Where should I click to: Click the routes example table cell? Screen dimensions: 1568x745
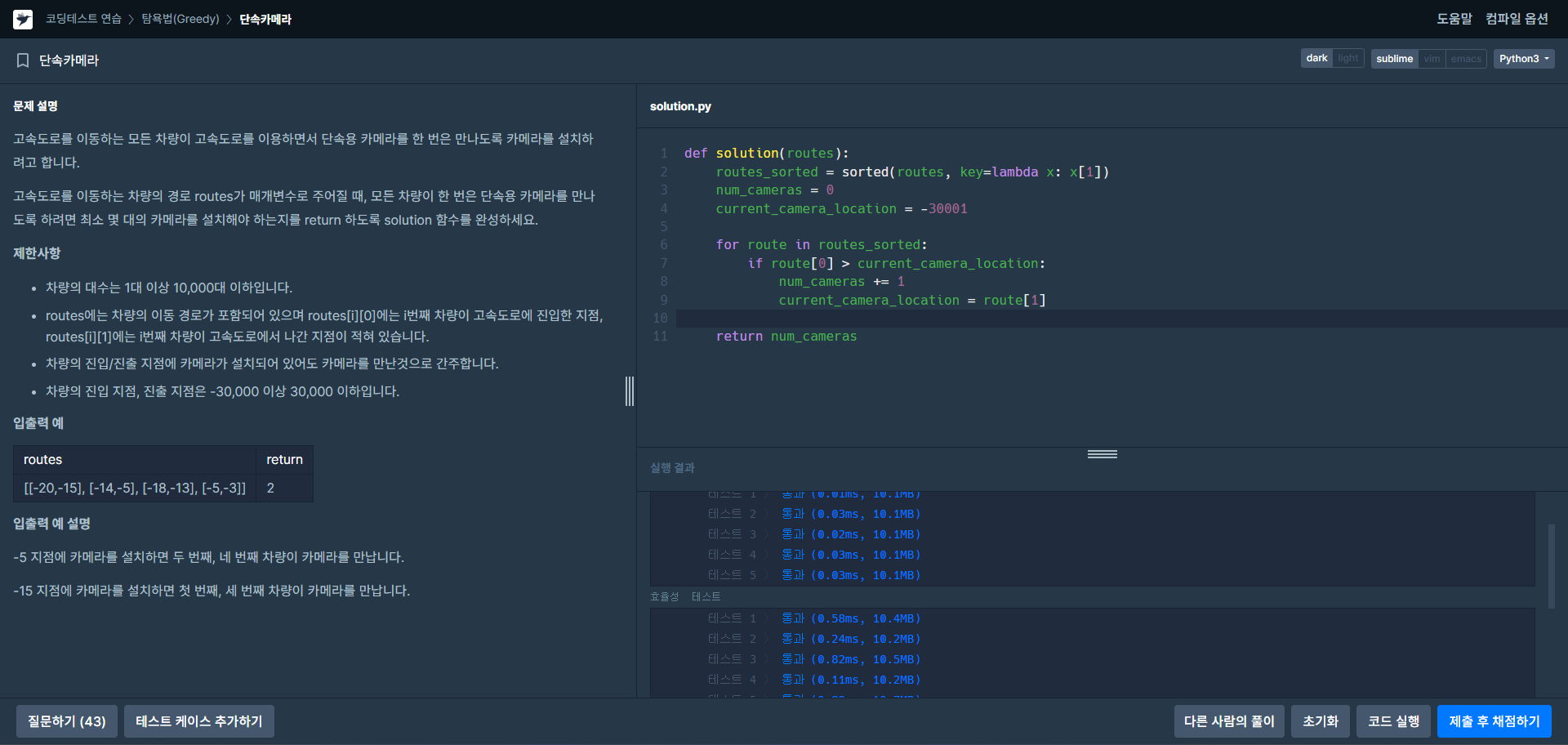pos(135,488)
